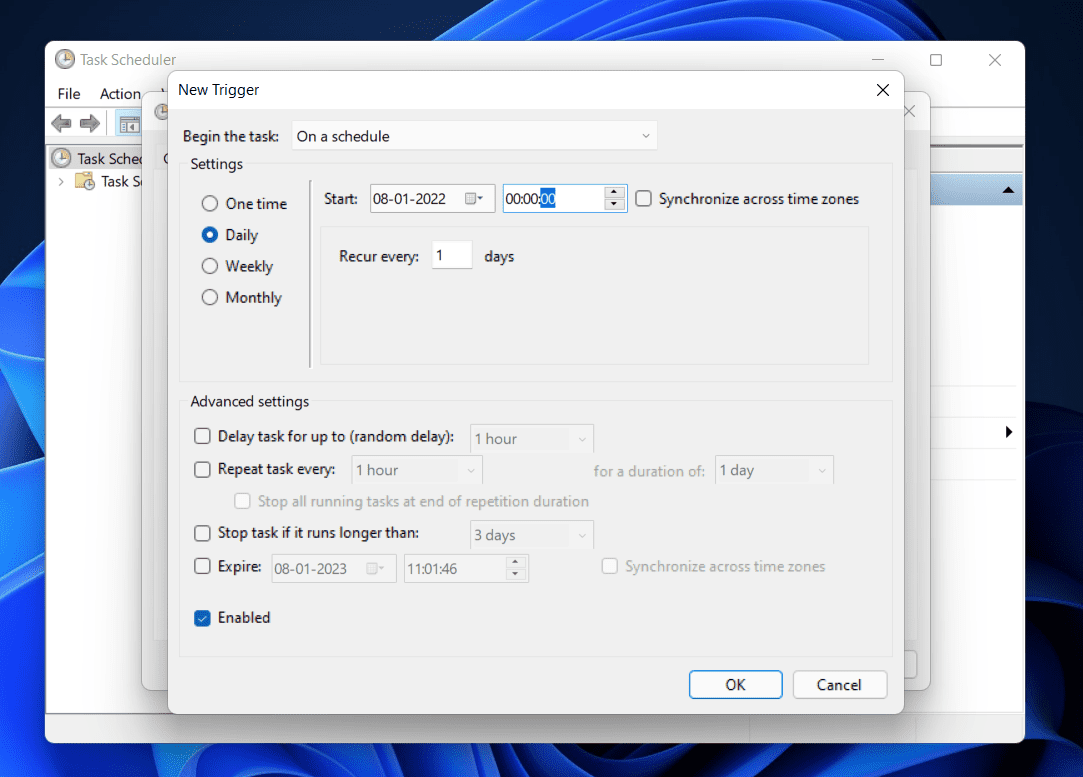Select the Monthly schedule option

pos(209,297)
